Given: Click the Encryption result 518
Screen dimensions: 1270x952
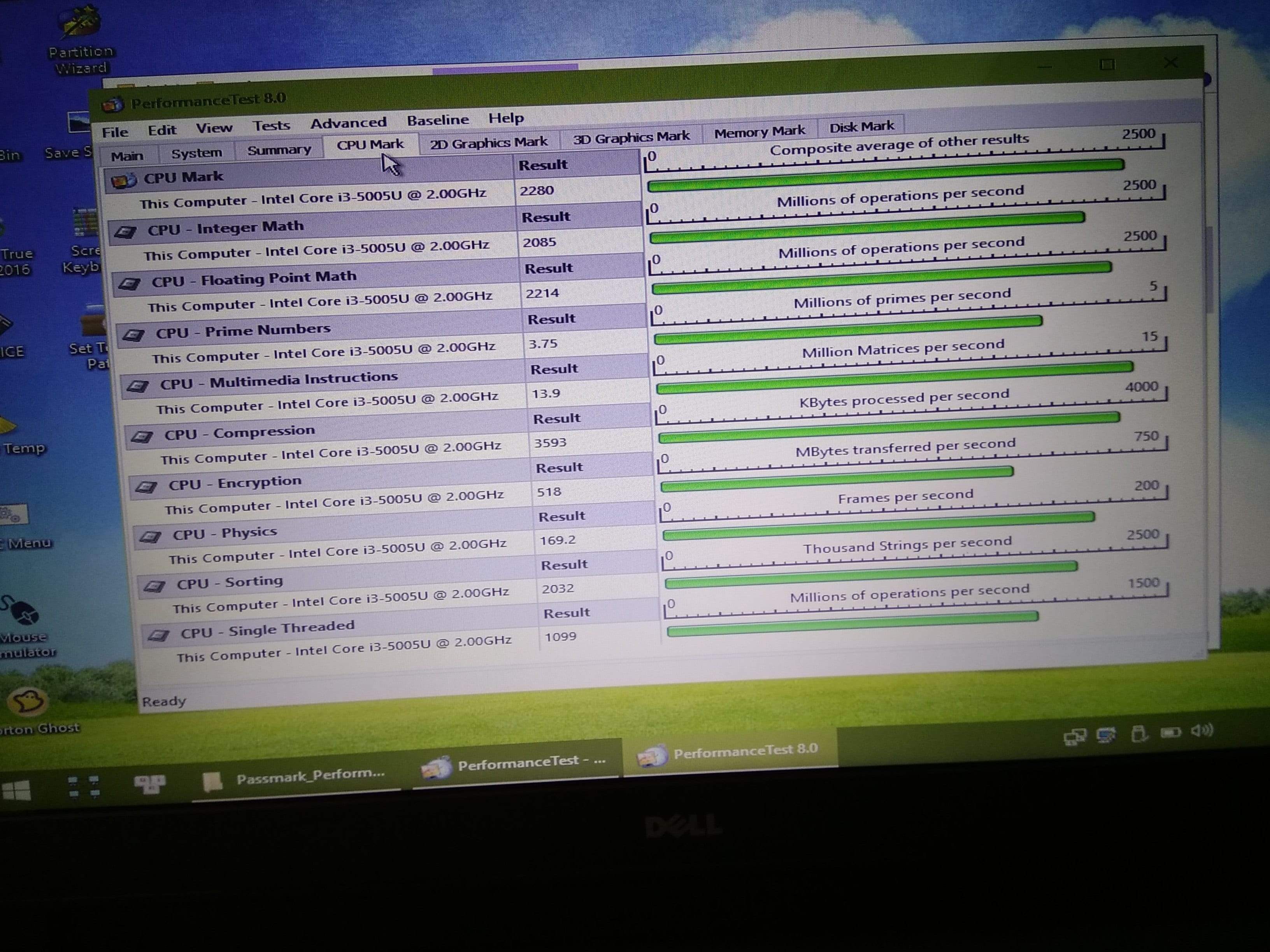Looking at the screenshot, I should point(549,492).
